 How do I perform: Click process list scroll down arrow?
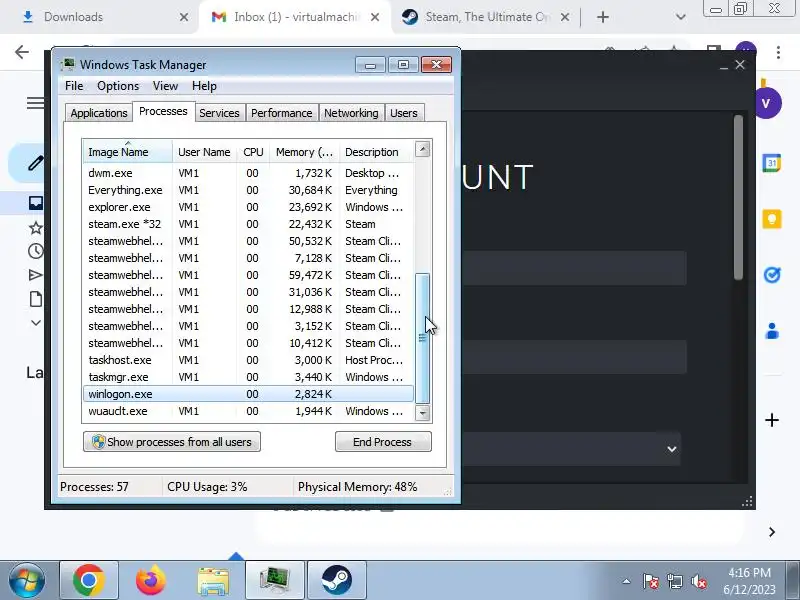(x=422, y=413)
